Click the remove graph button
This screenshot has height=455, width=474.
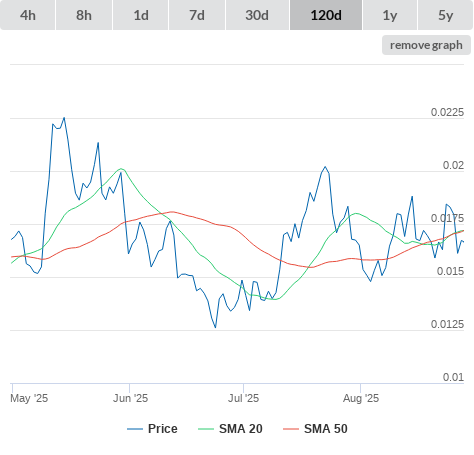426,45
